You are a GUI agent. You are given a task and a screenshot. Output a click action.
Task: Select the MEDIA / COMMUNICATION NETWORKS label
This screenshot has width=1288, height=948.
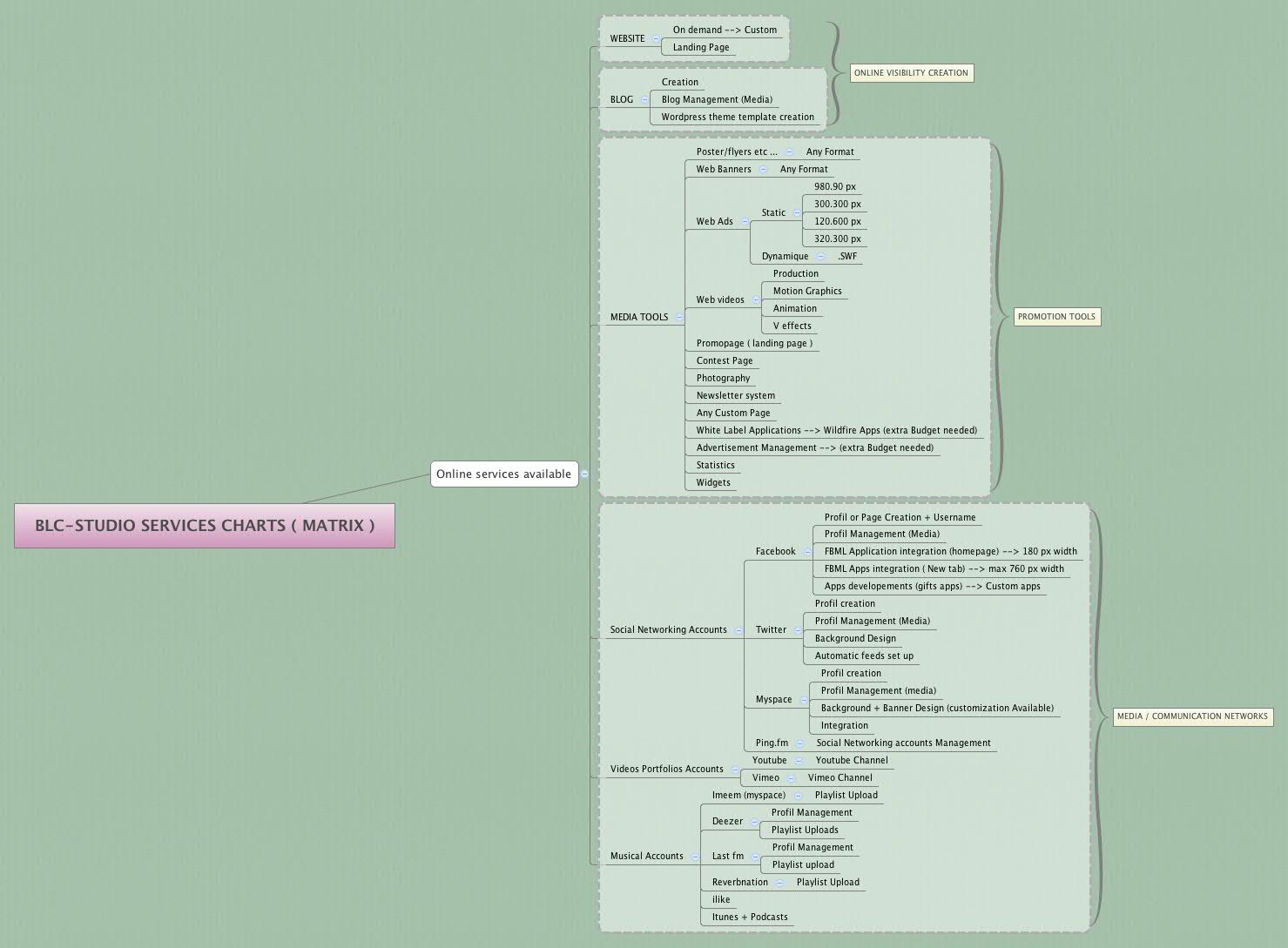1192,716
